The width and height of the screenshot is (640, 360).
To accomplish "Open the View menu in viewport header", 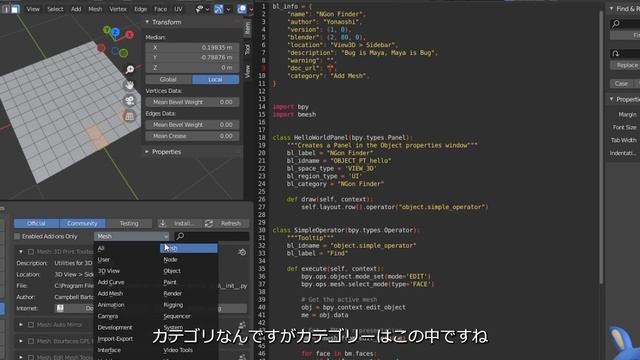I will point(33,9).
